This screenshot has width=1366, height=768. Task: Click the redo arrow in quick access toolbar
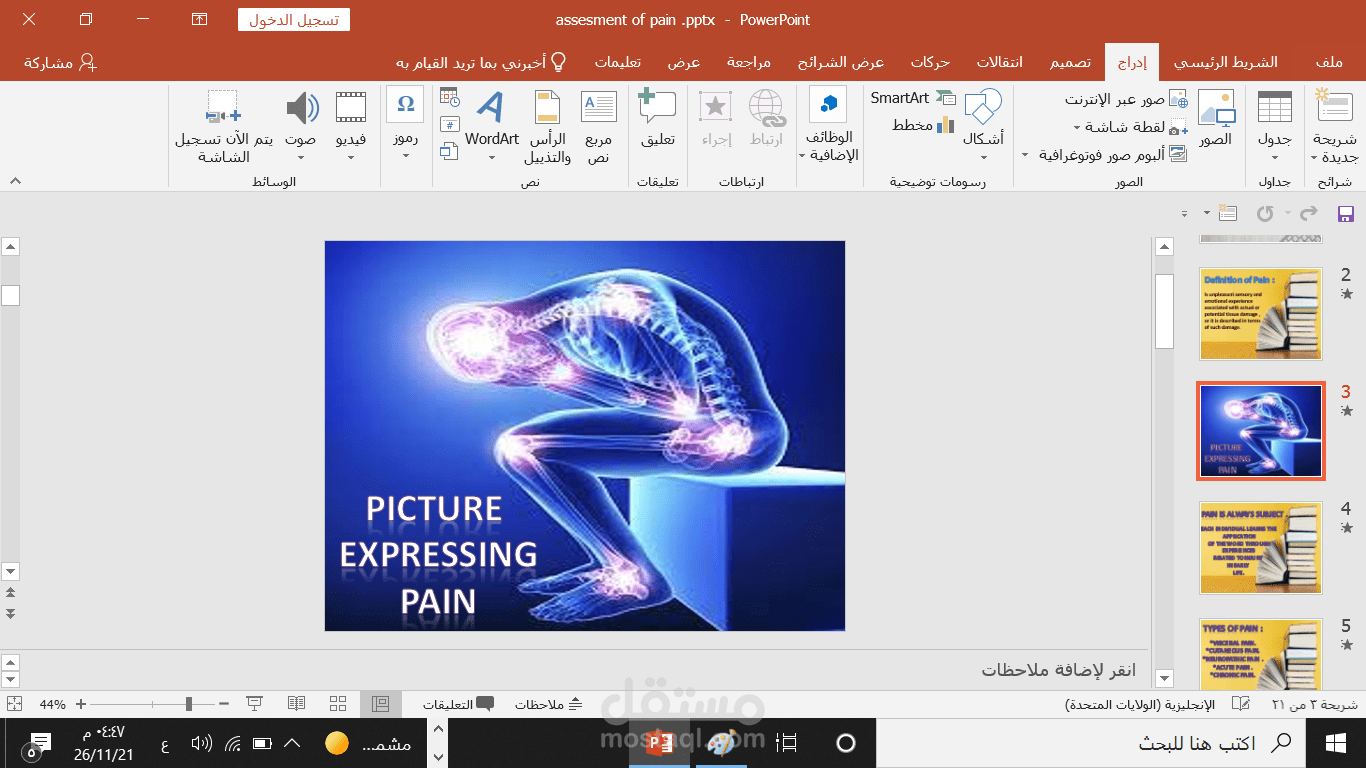coord(1306,213)
